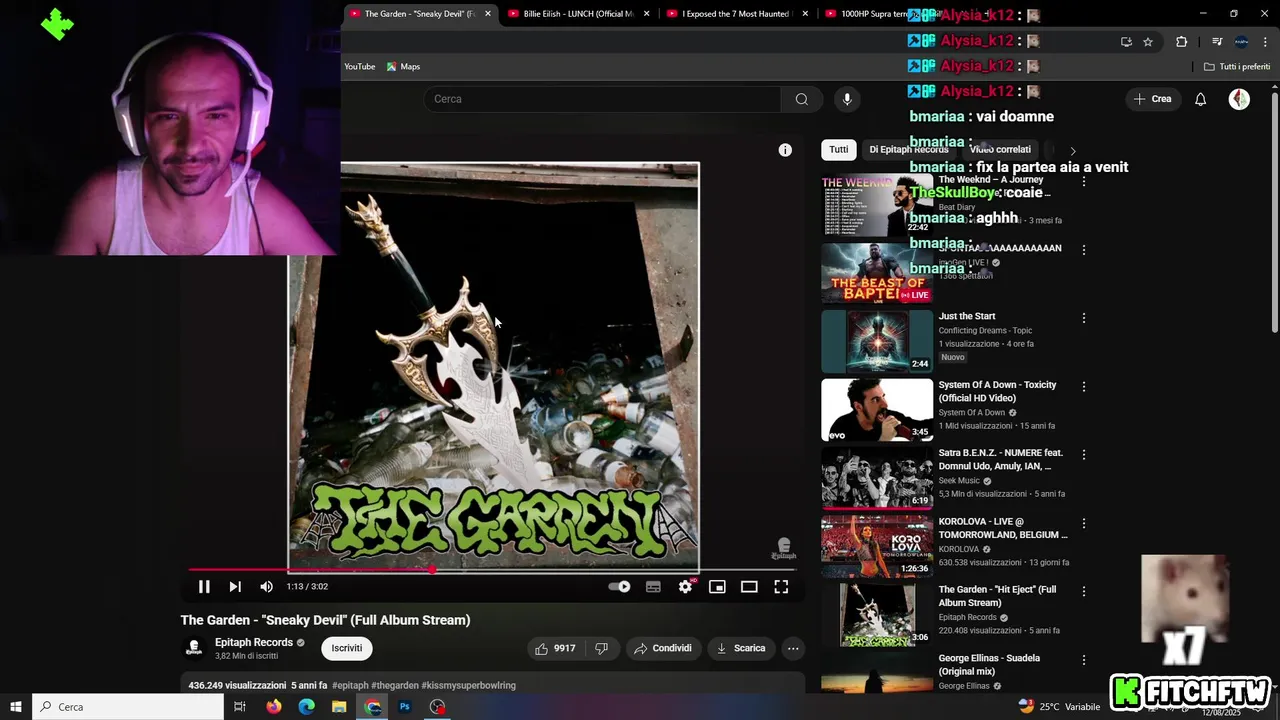The width and height of the screenshot is (1280, 720).
Task: Open the Maps bookmark
Action: pos(404,67)
